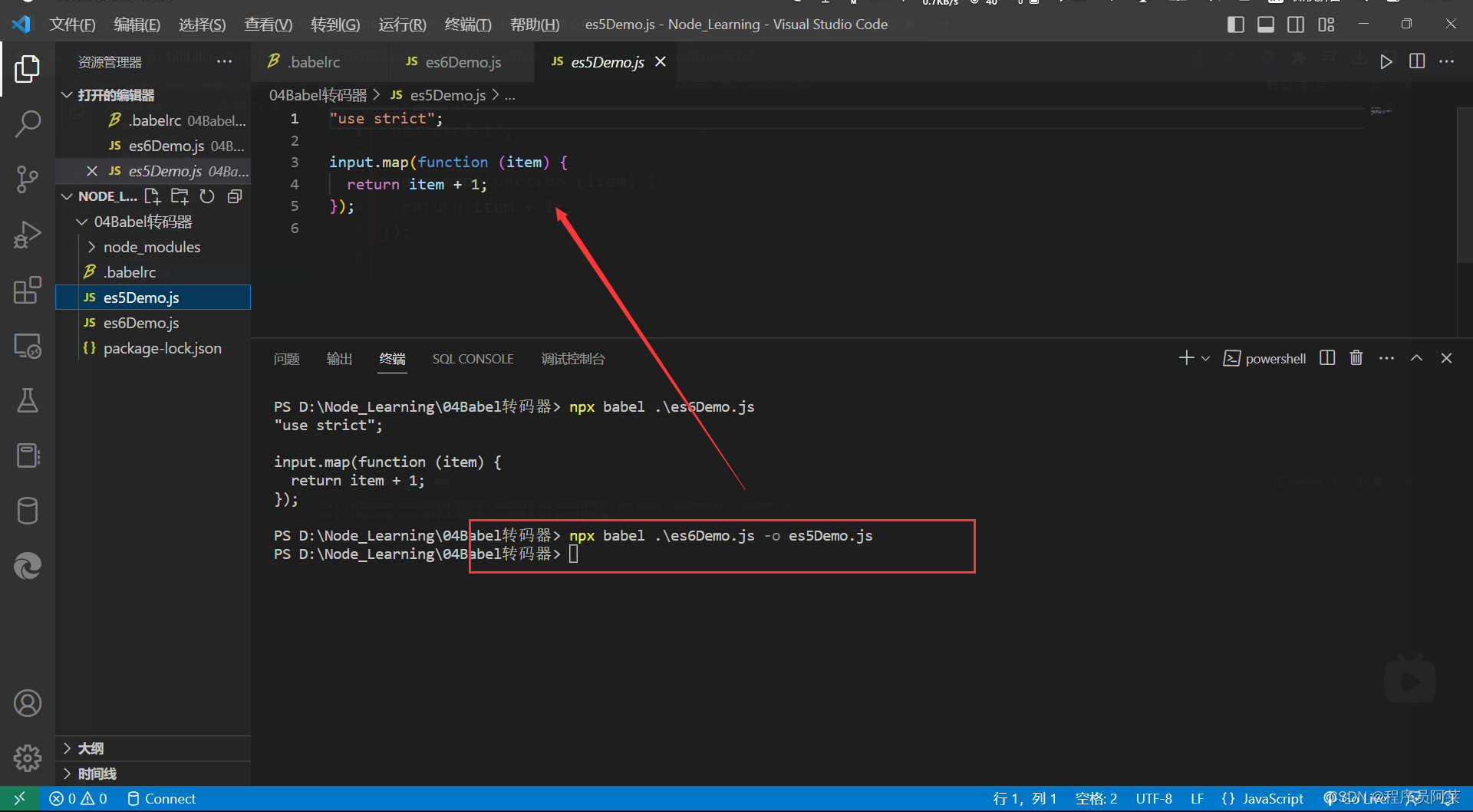Open Run and Debug view
The width and height of the screenshot is (1473, 812).
[28, 235]
